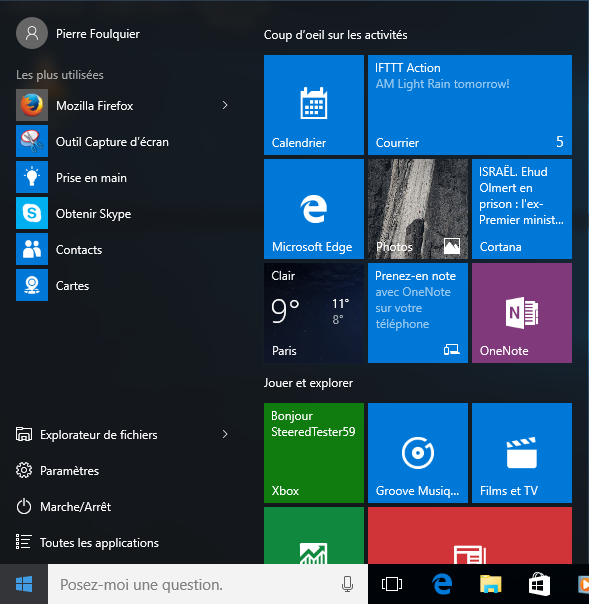
Task: Click the Posez-moi une question search box
Action: pyautogui.click(x=208, y=584)
